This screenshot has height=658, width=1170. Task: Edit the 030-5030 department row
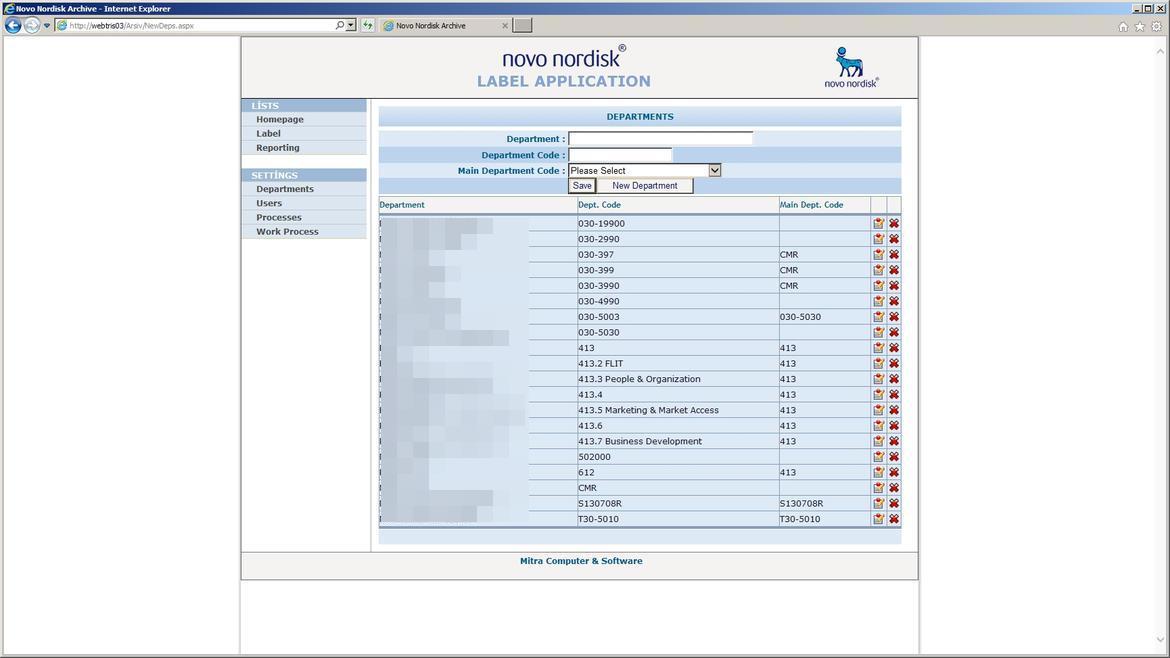pos(878,332)
